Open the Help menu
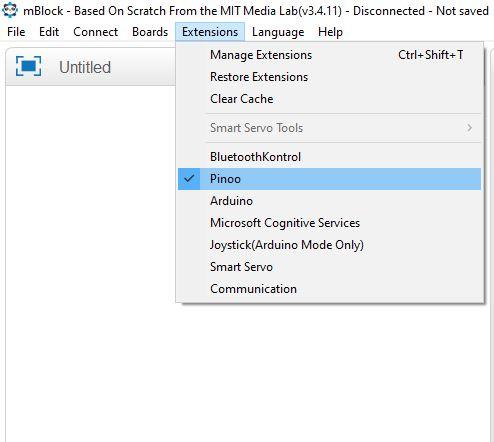The width and height of the screenshot is (494, 442). pyautogui.click(x=330, y=32)
